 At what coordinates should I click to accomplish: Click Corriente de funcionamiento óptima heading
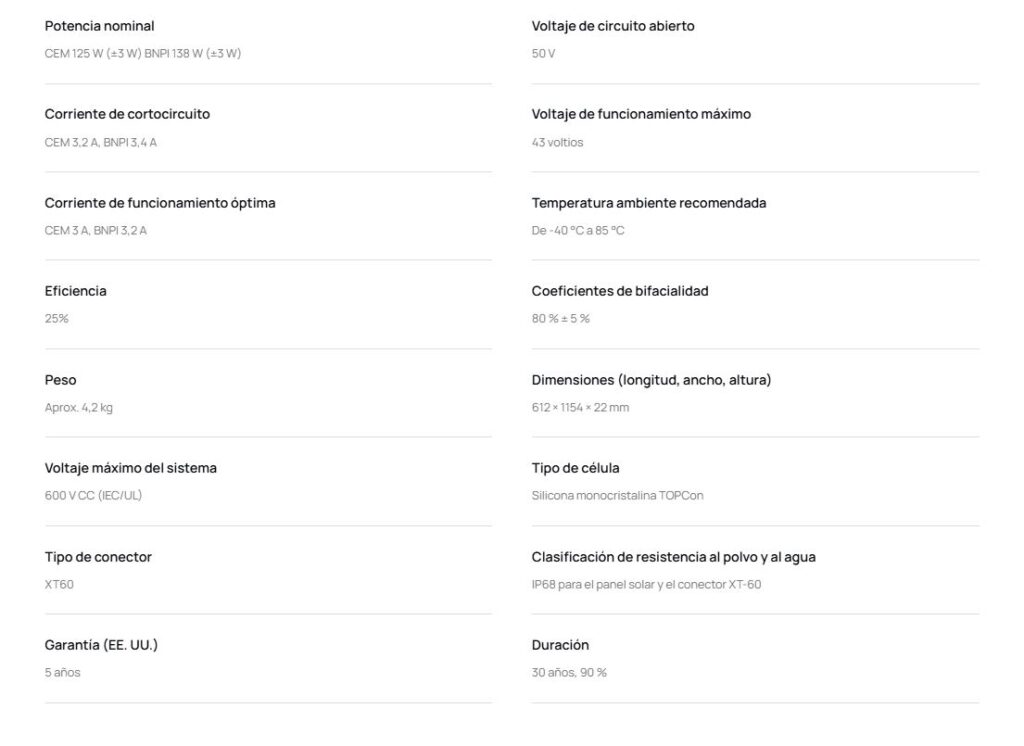[160, 203]
